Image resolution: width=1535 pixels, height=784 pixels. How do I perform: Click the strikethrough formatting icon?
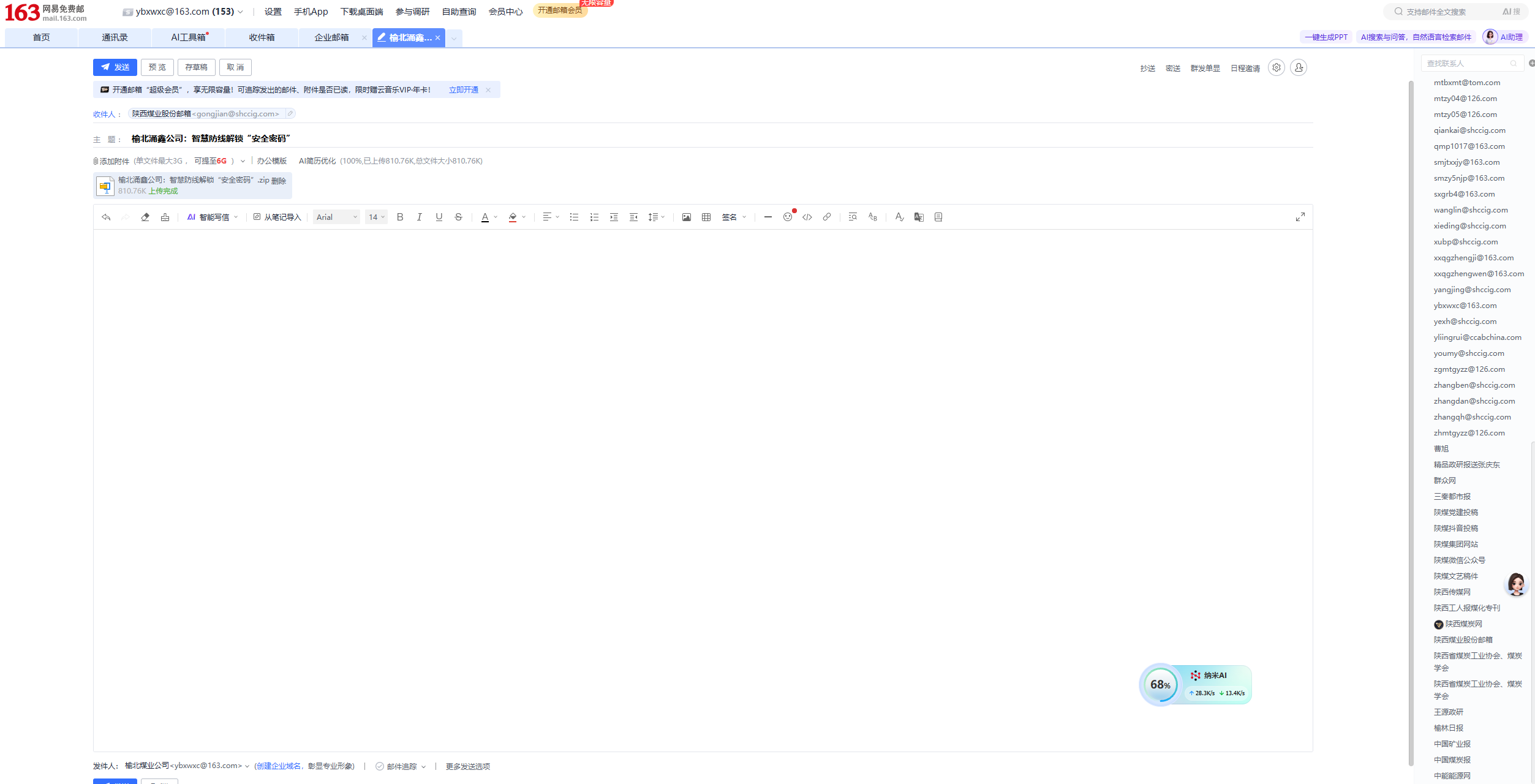coord(458,217)
